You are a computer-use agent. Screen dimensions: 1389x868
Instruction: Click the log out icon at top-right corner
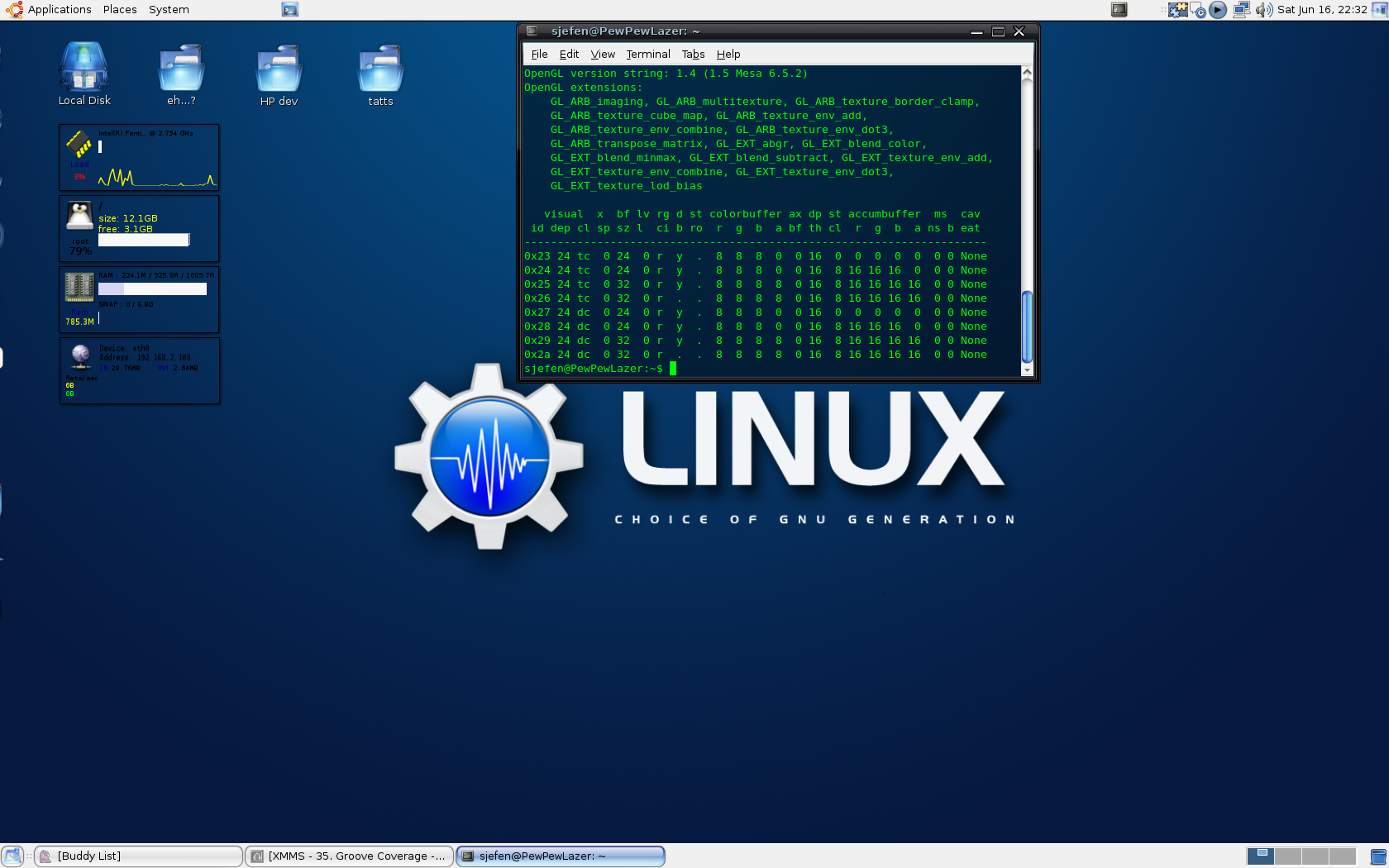[x=1380, y=10]
